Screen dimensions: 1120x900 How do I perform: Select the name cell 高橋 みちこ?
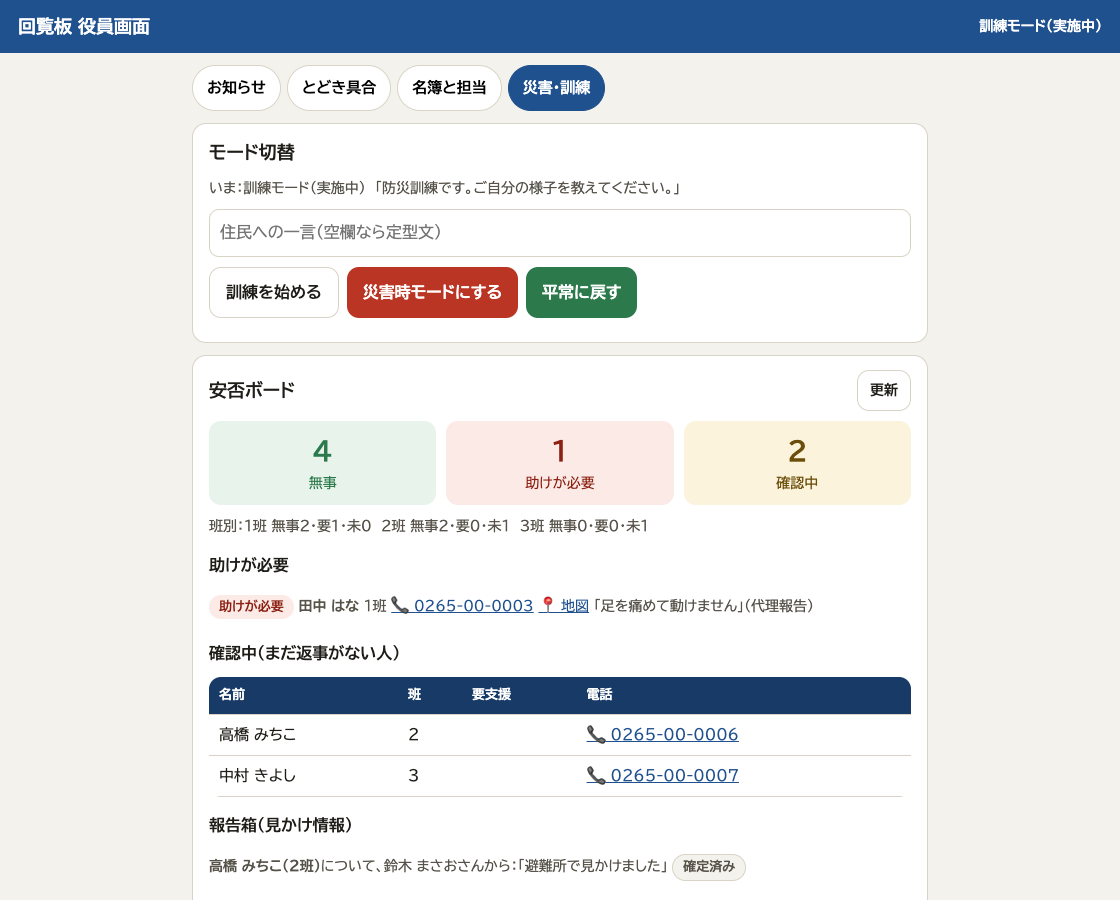pyautogui.click(x=257, y=734)
